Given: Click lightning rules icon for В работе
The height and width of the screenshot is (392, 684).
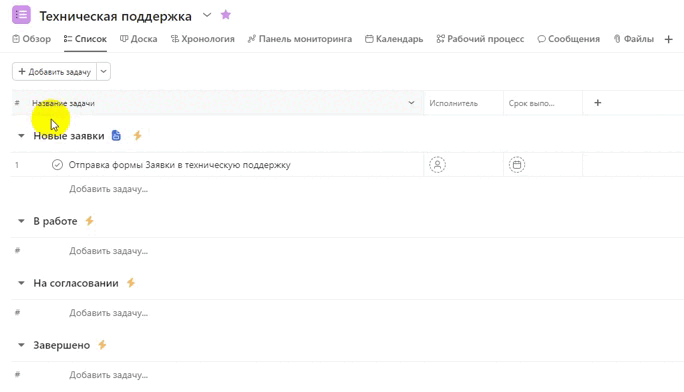Looking at the screenshot, I should 89,221.
